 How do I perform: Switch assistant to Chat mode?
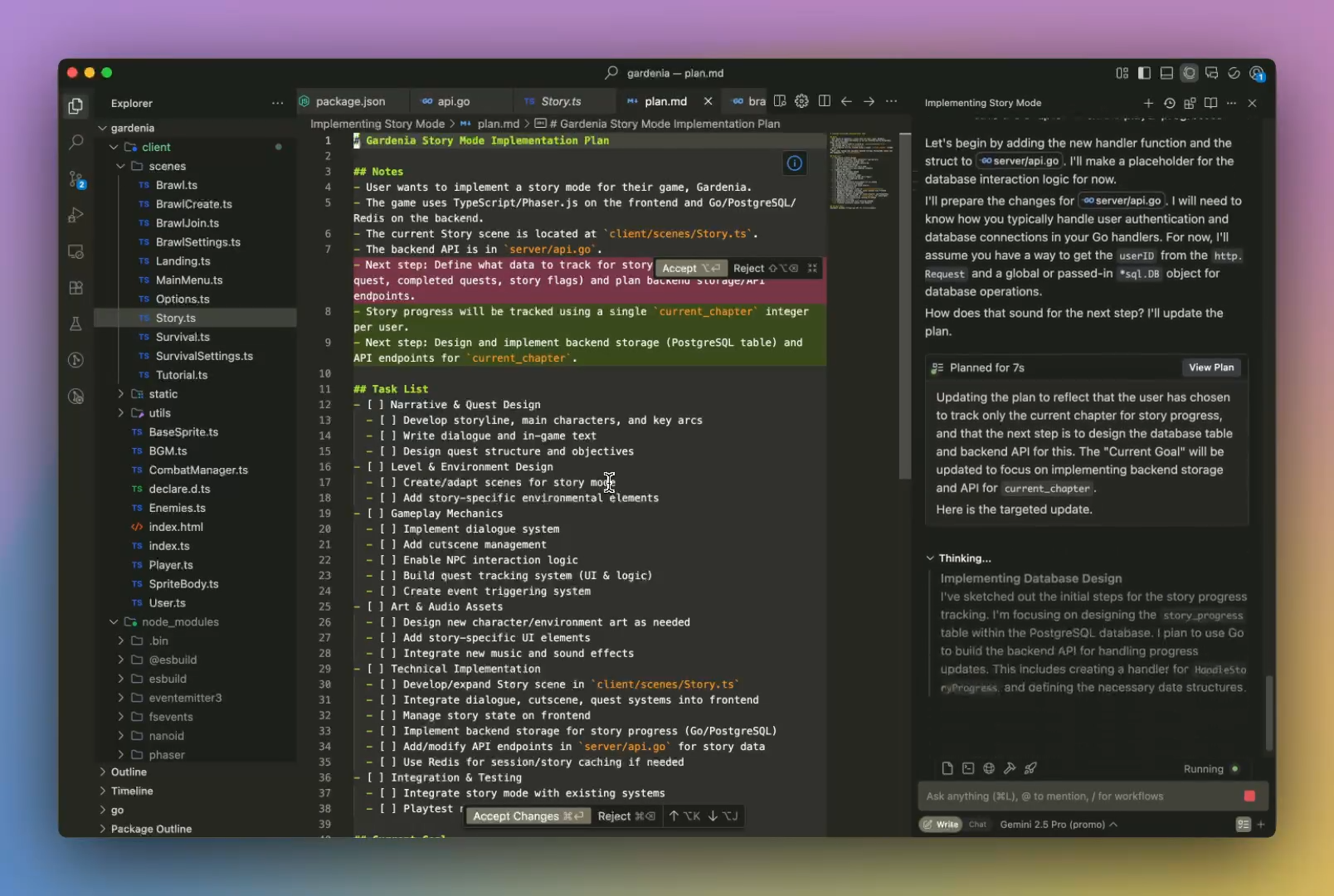tap(978, 824)
